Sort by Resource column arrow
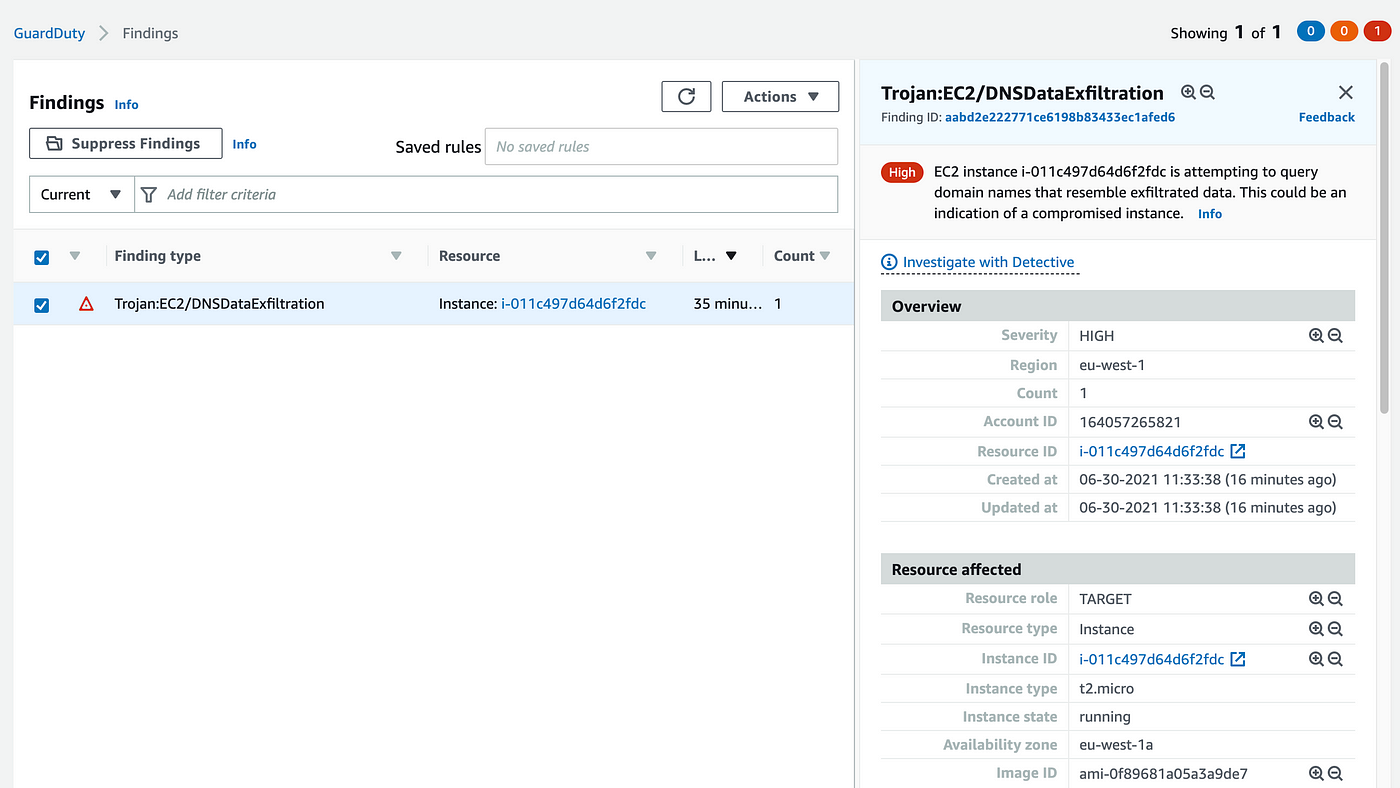Screen dimensions: 1400x788 point(651,256)
